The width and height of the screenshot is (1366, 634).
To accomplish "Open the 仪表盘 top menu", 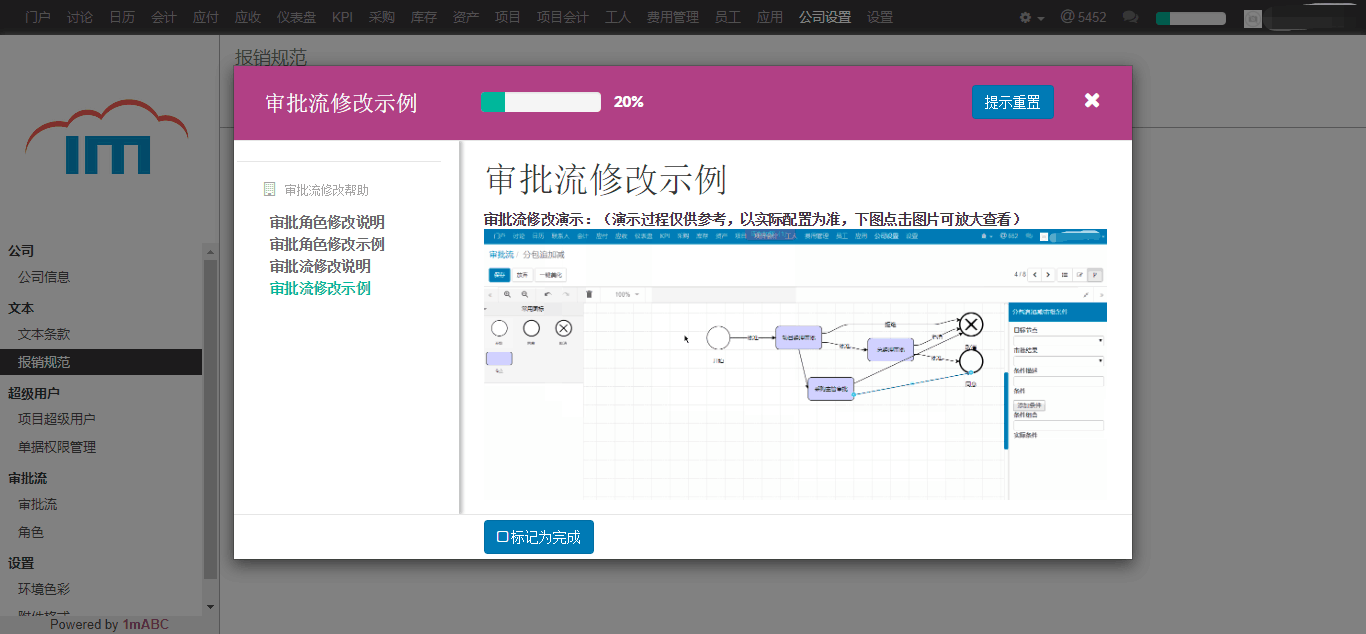I will tap(297, 18).
